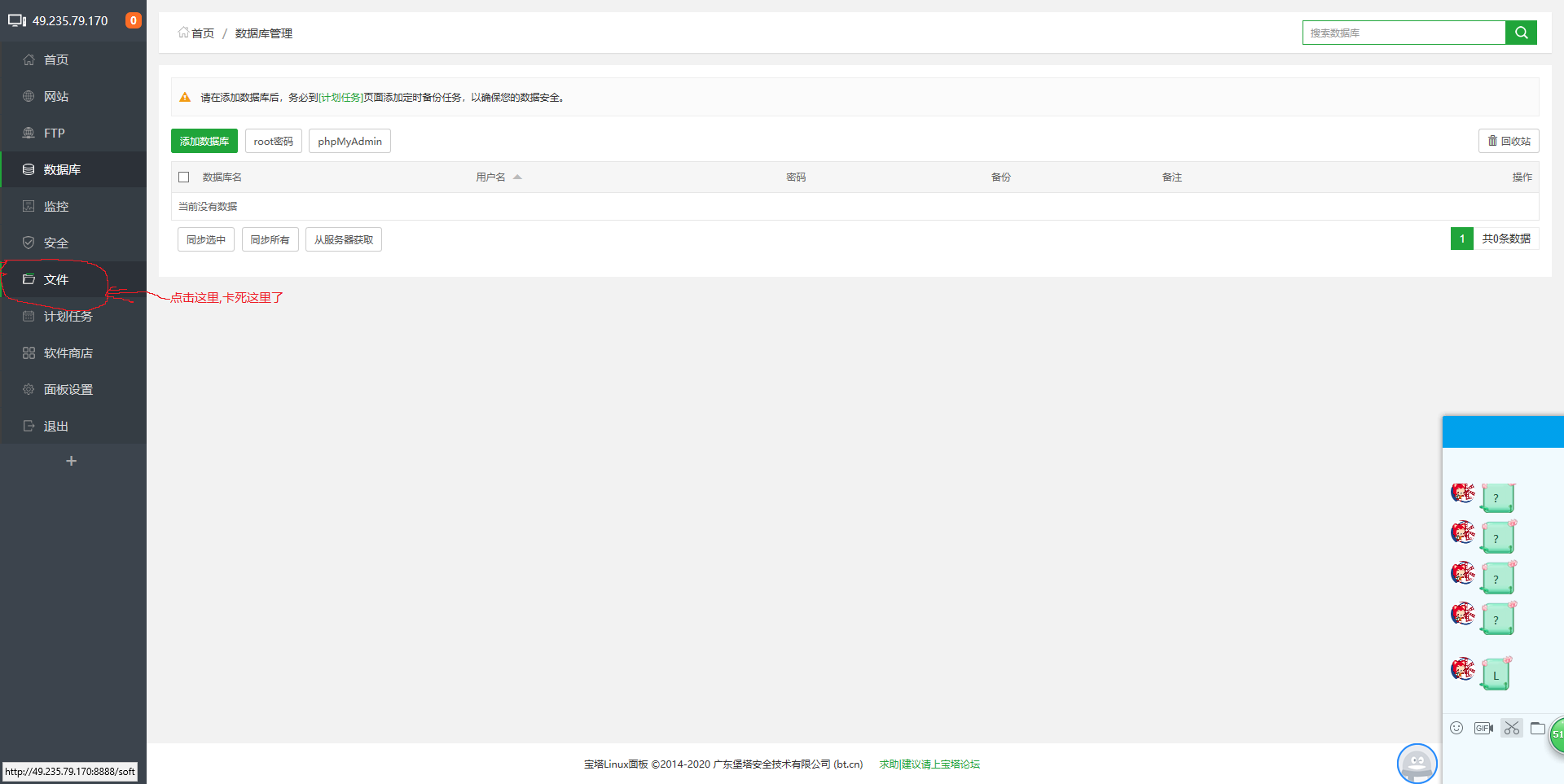The width and height of the screenshot is (1564, 784).
Task: Click the 备注 column header
Action: (1172, 177)
